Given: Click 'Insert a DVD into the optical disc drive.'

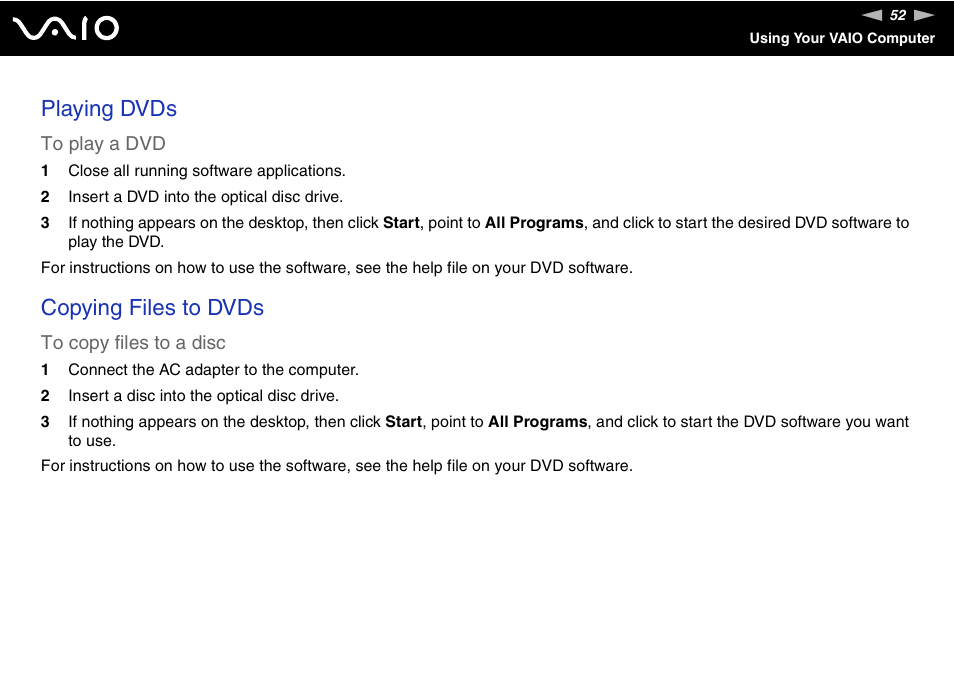Looking at the screenshot, I should coord(206,197).
